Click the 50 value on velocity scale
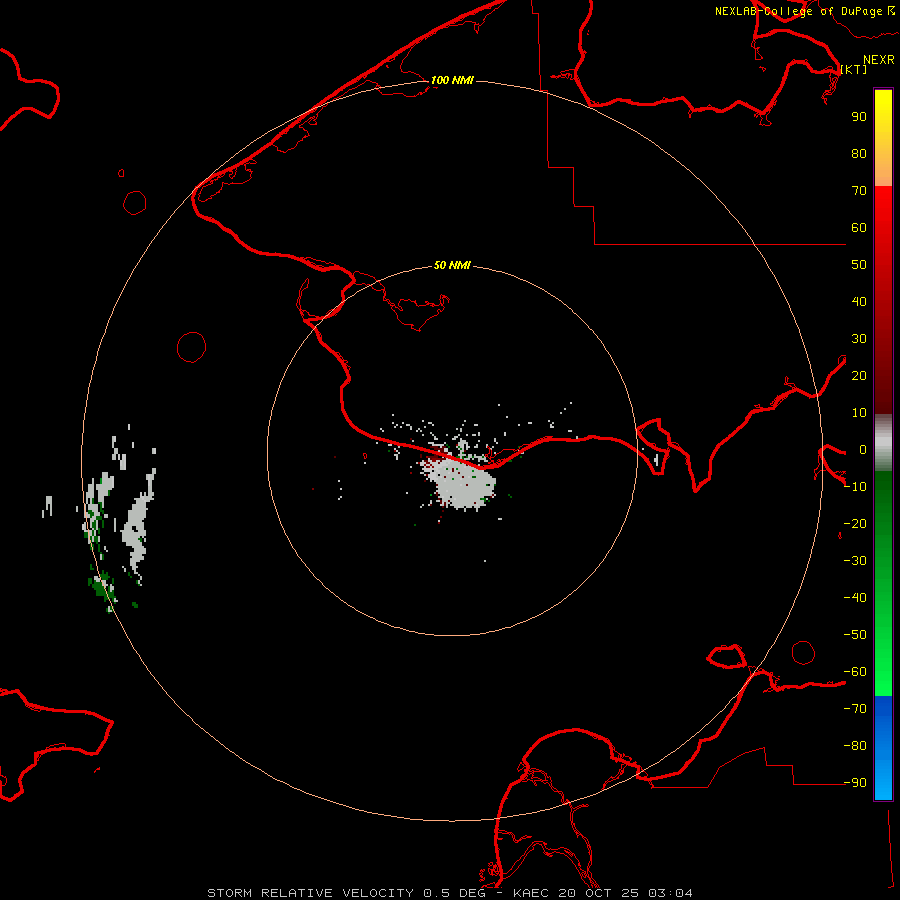The image size is (900, 900). (x=859, y=265)
